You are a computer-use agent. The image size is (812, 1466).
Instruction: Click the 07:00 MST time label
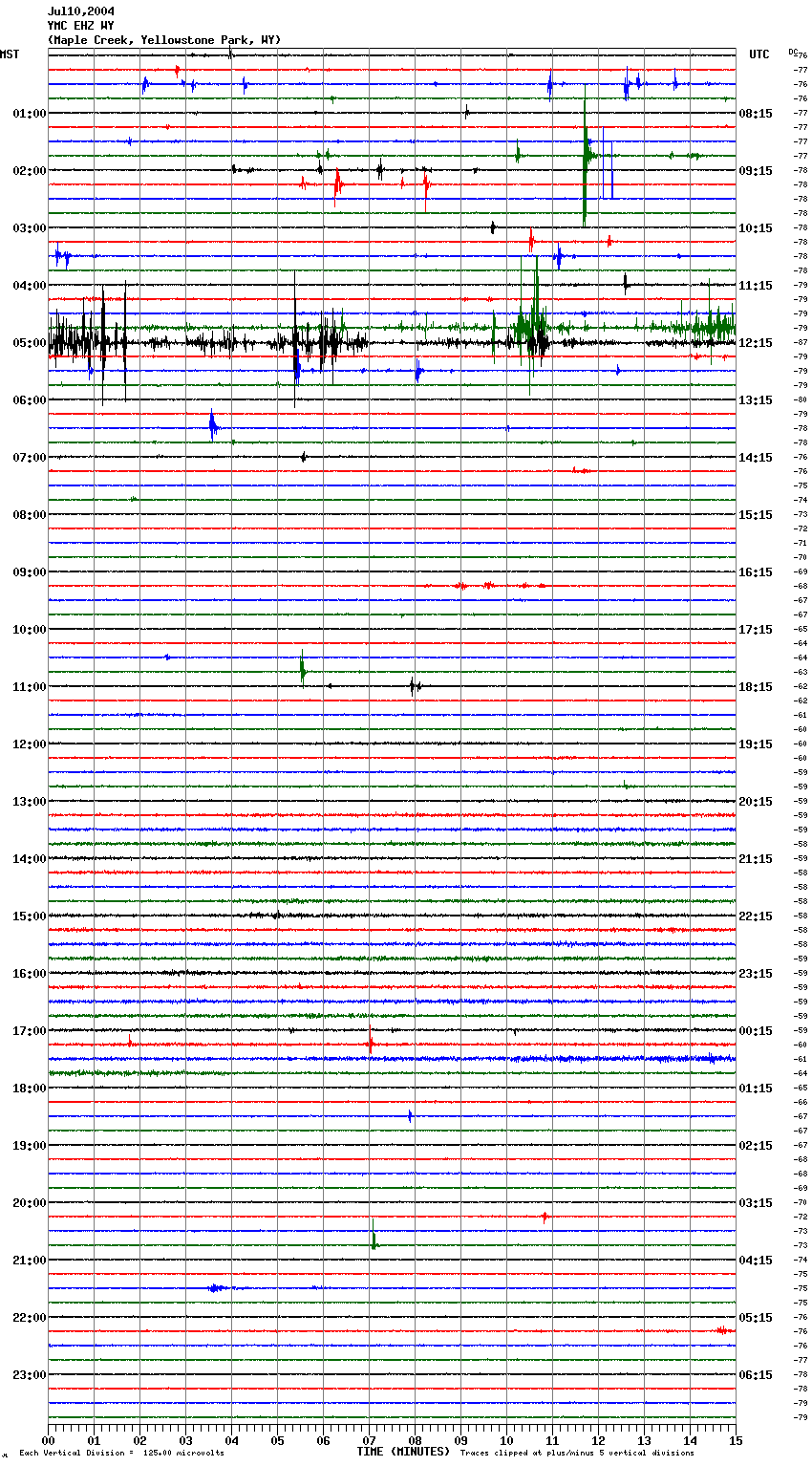click(30, 458)
